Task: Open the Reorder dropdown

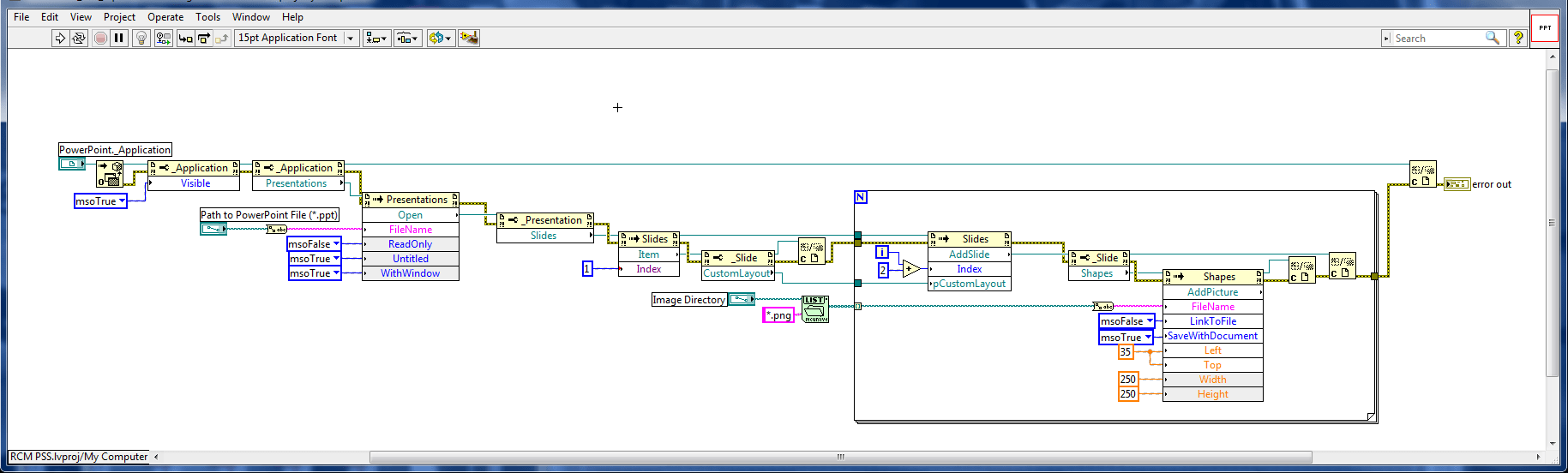Action: pyautogui.click(x=440, y=38)
